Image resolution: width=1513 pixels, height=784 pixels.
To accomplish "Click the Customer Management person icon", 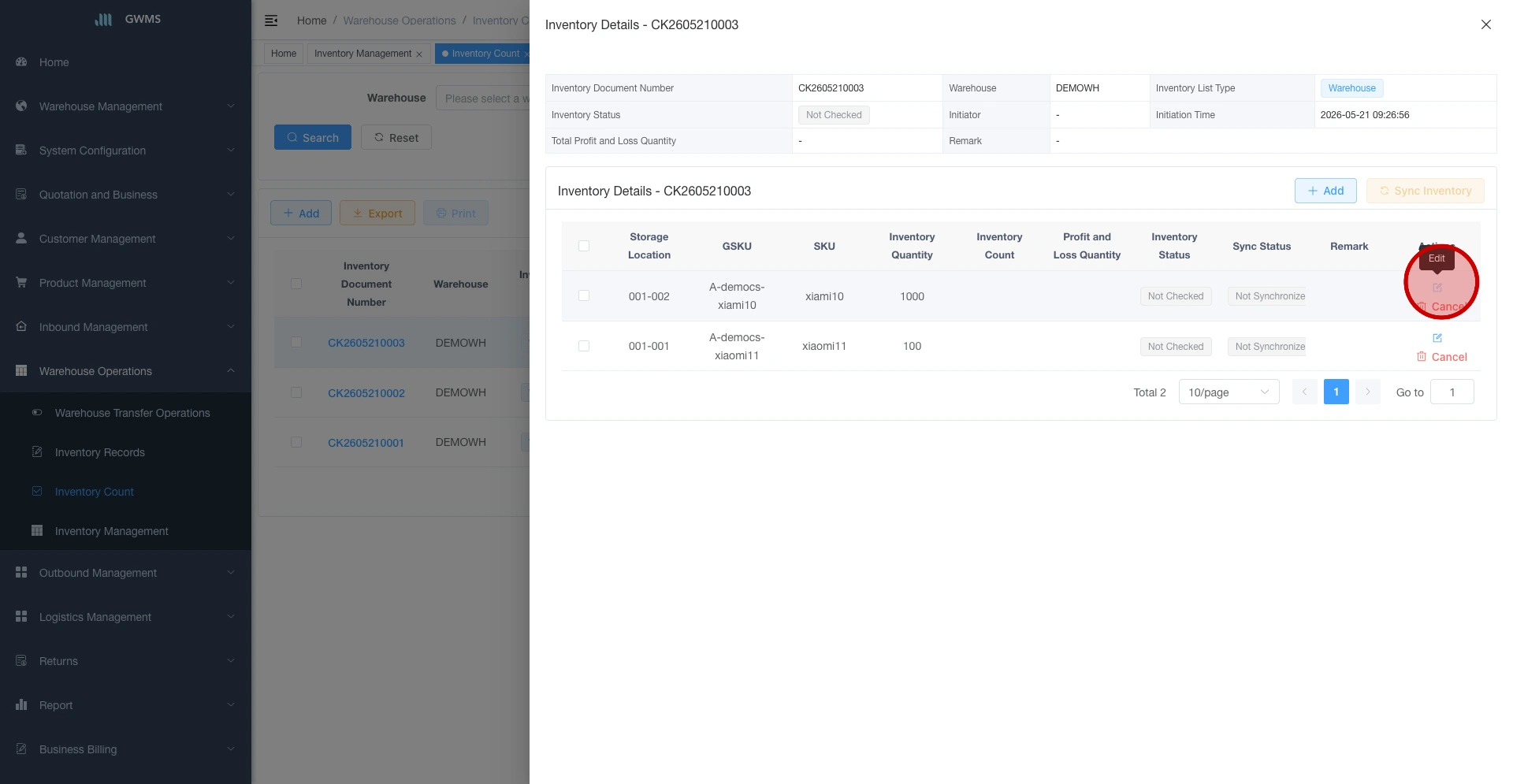I will click(21, 239).
